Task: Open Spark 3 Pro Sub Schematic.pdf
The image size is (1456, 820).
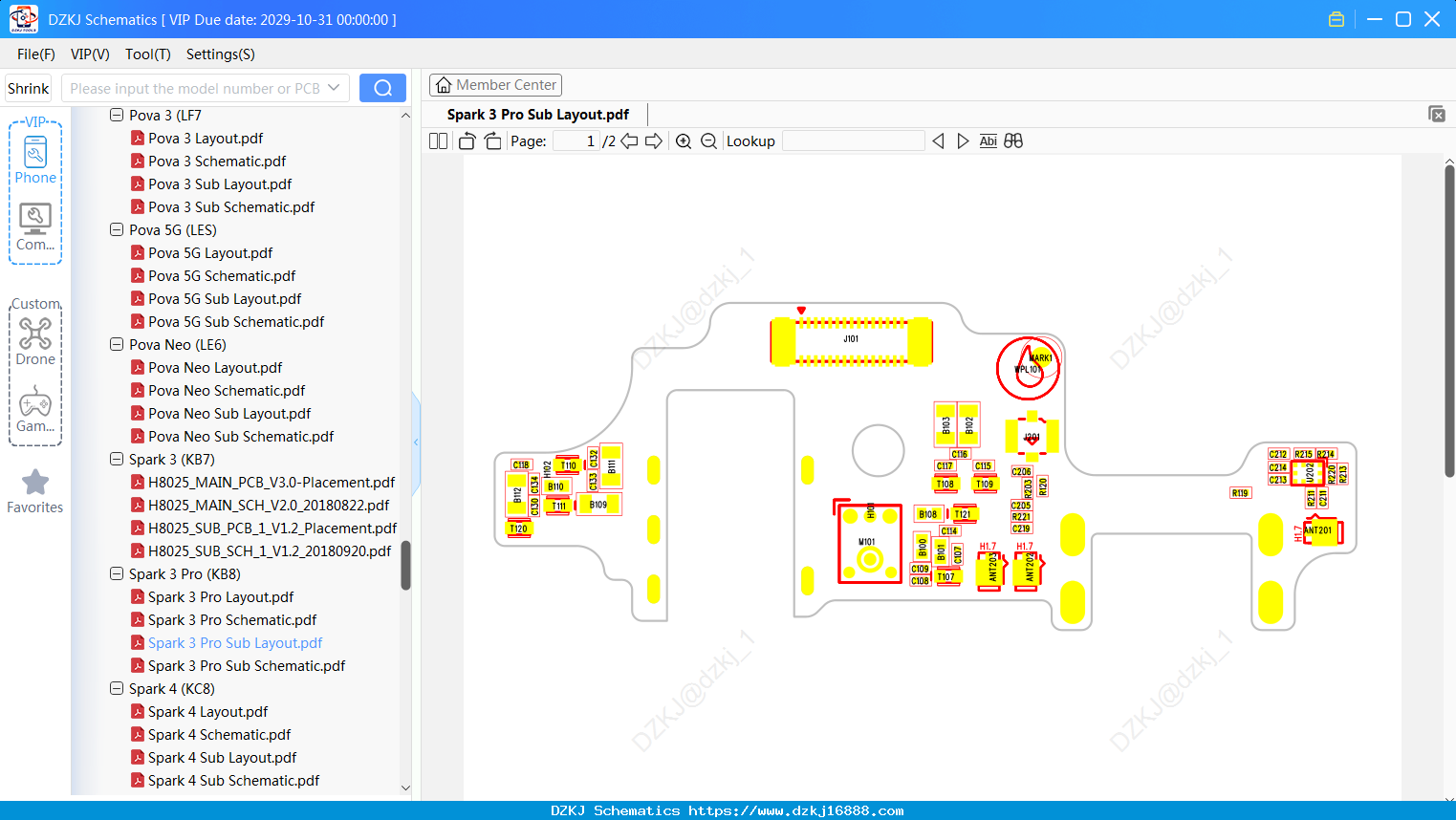Action: point(246,666)
